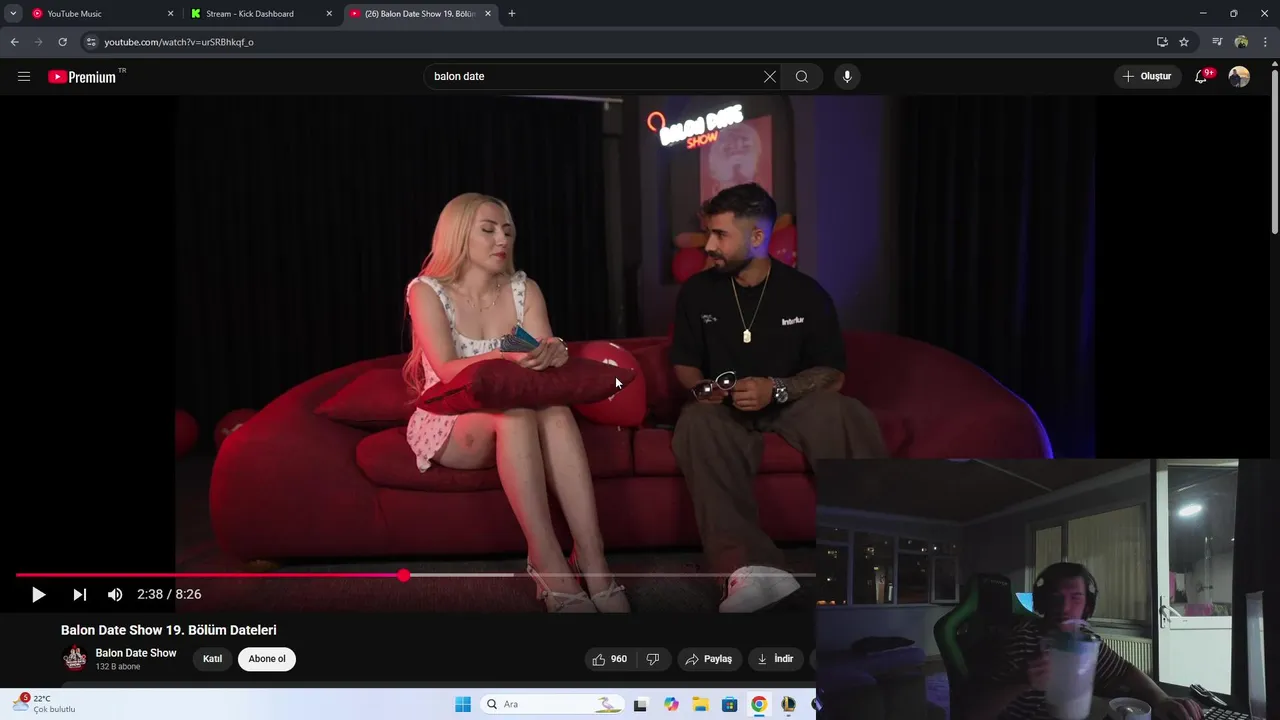This screenshot has height=720, width=1280.
Task: Dislike the video
Action: coord(653,659)
